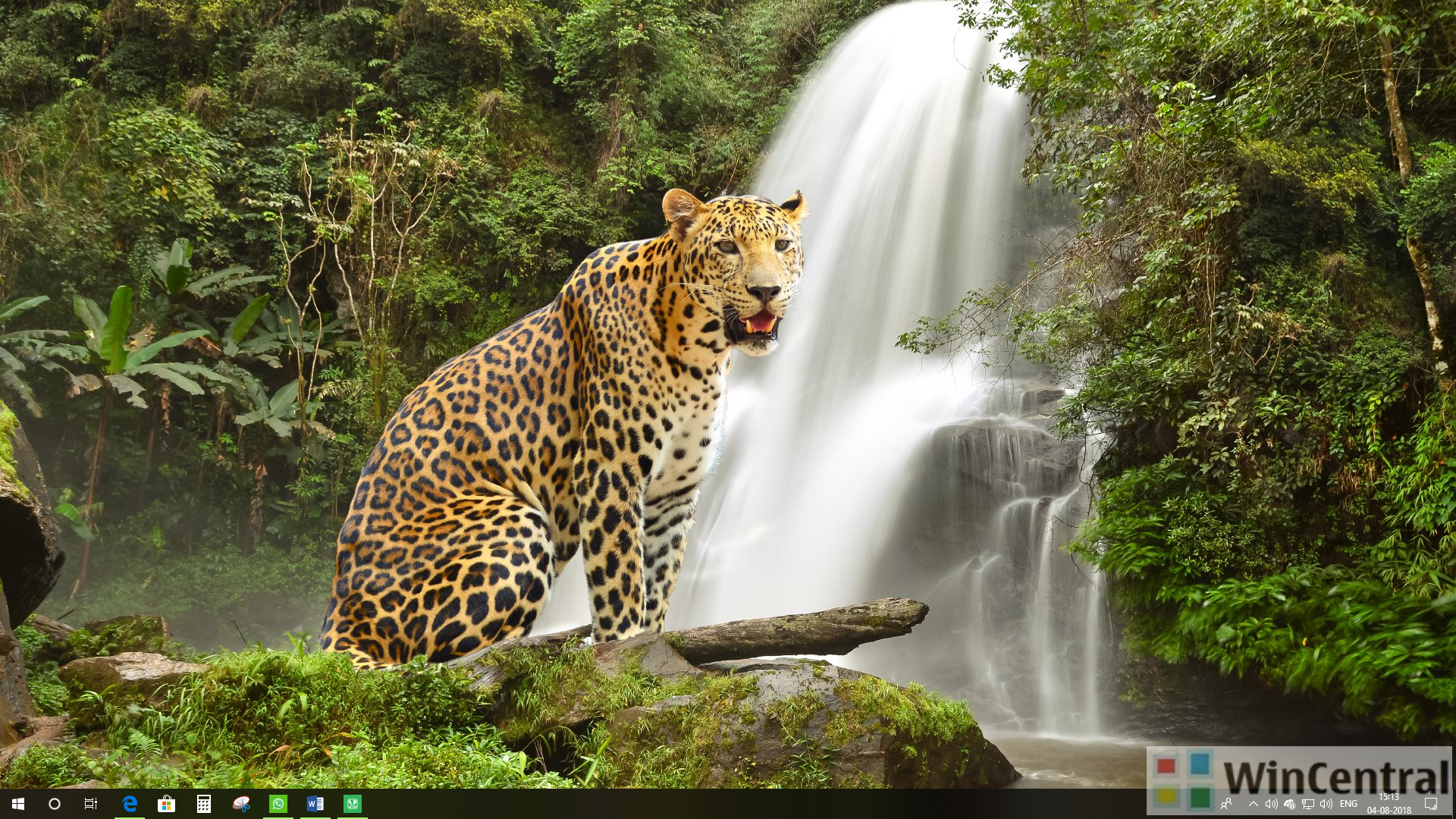
Task: Open Task View from the taskbar
Action: pos(91,804)
